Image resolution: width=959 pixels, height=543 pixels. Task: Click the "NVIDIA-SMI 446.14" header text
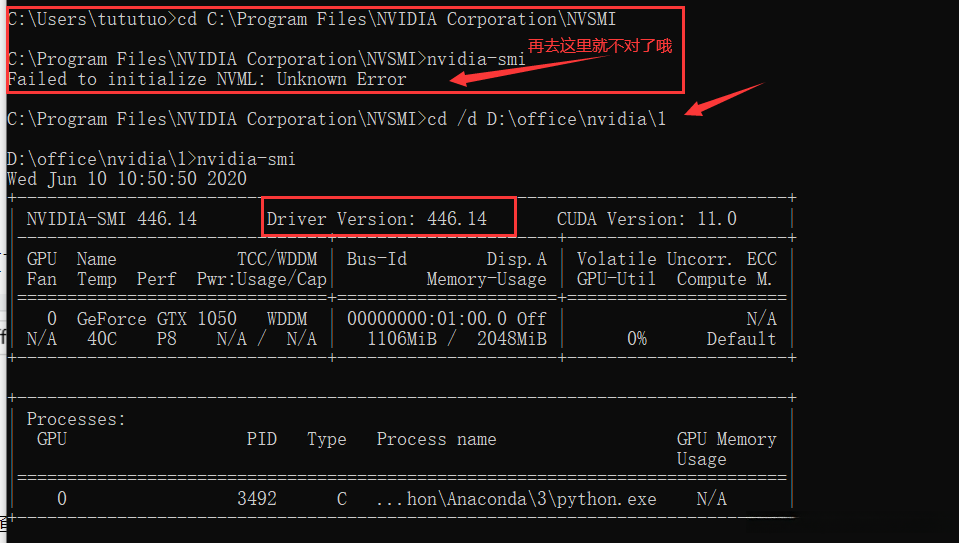pyautogui.click(x=111, y=219)
